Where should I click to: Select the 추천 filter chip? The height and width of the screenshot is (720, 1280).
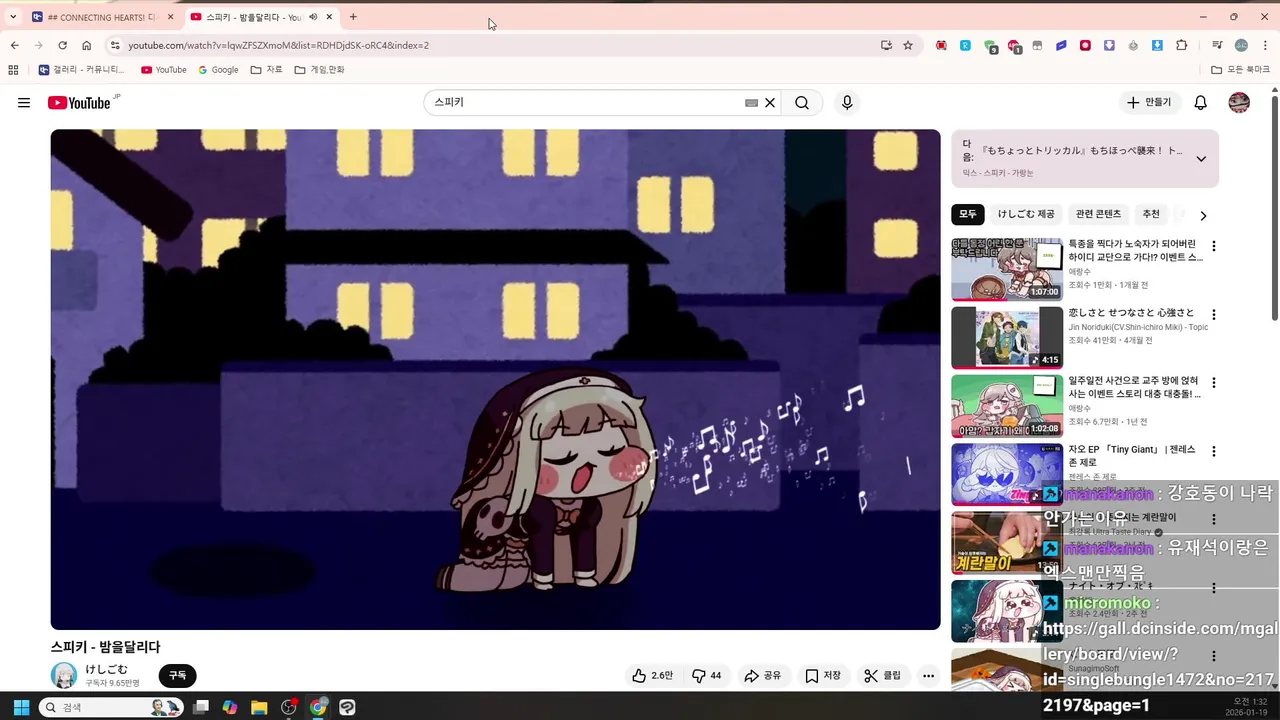(1151, 215)
